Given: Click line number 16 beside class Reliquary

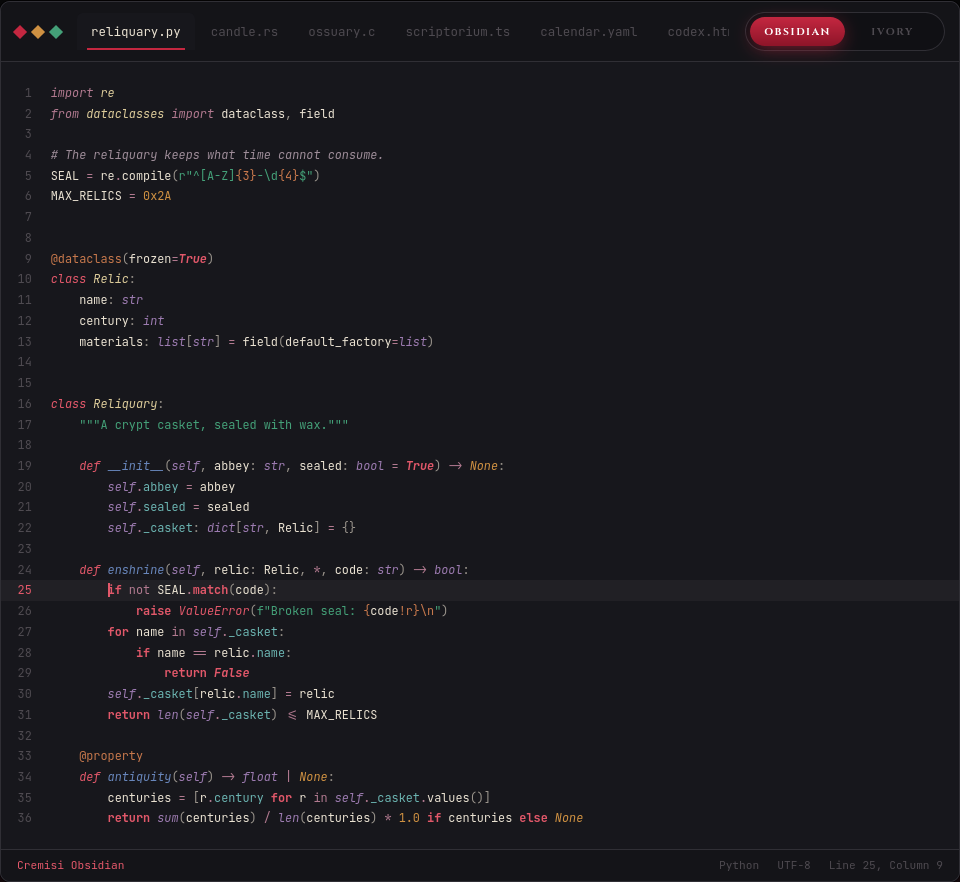Looking at the screenshot, I should (24, 404).
